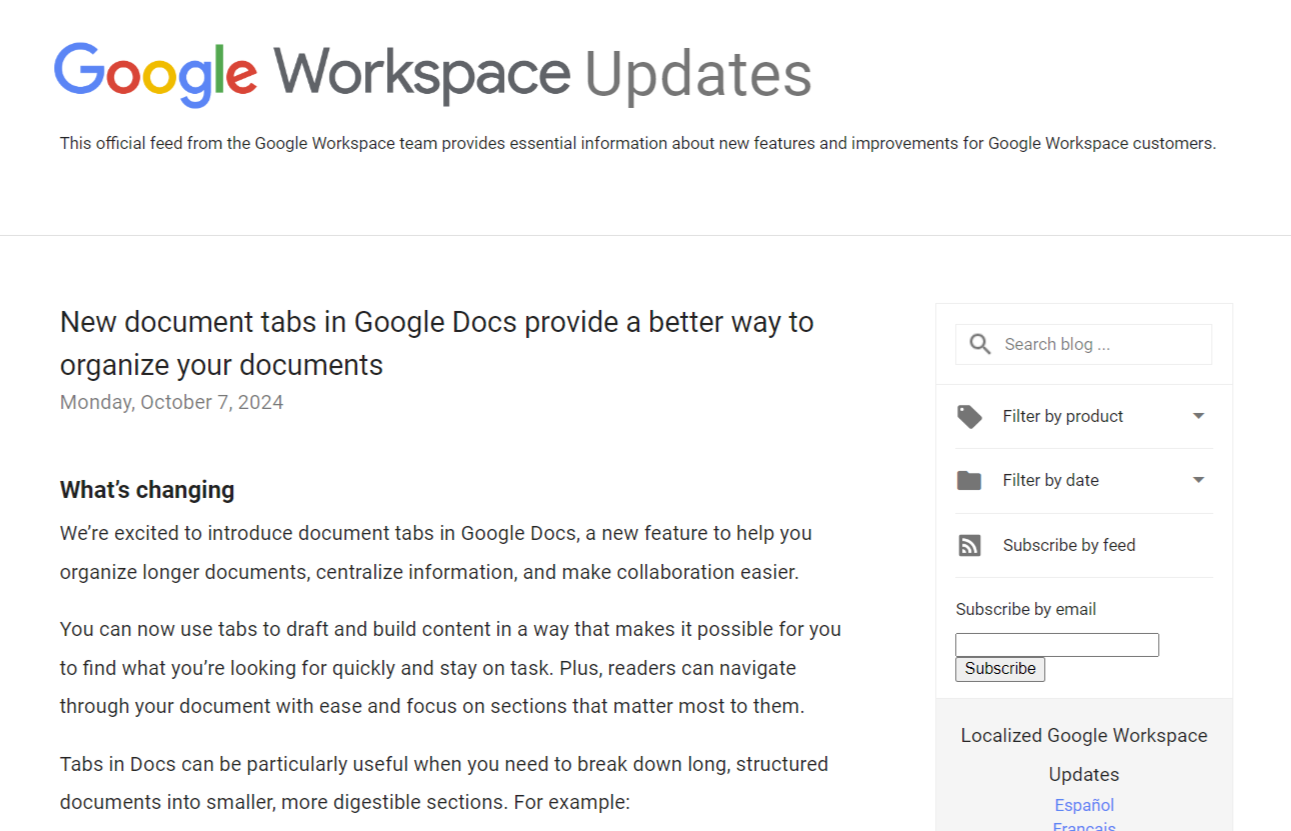Viewport: 1291px width, 831px height.
Task: Click the Monday, October 7, 2024 date
Action: tap(171, 402)
